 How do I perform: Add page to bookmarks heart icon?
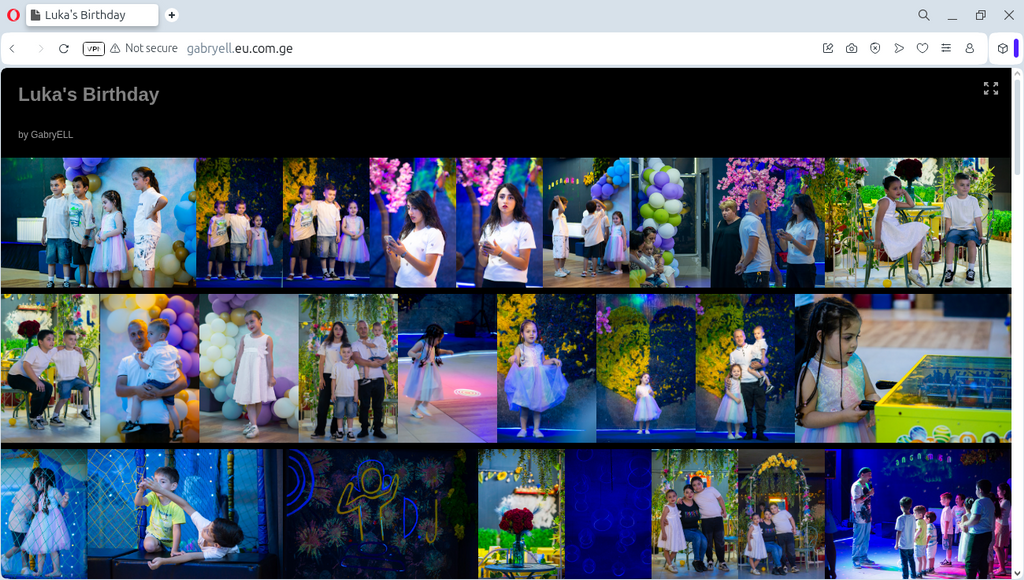[x=922, y=48]
